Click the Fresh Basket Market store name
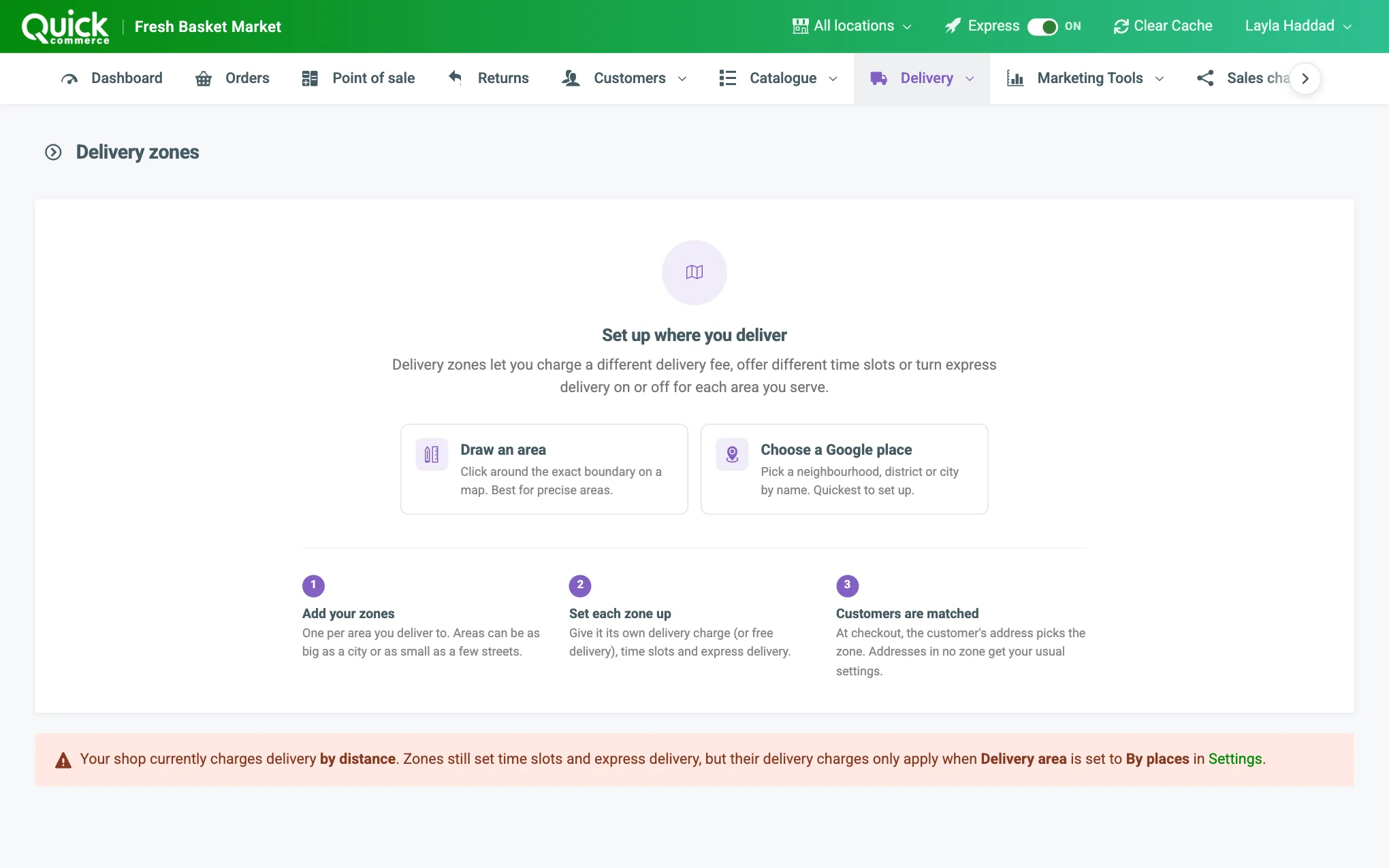Viewport: 1389px width, 868px height. (208, 27)
